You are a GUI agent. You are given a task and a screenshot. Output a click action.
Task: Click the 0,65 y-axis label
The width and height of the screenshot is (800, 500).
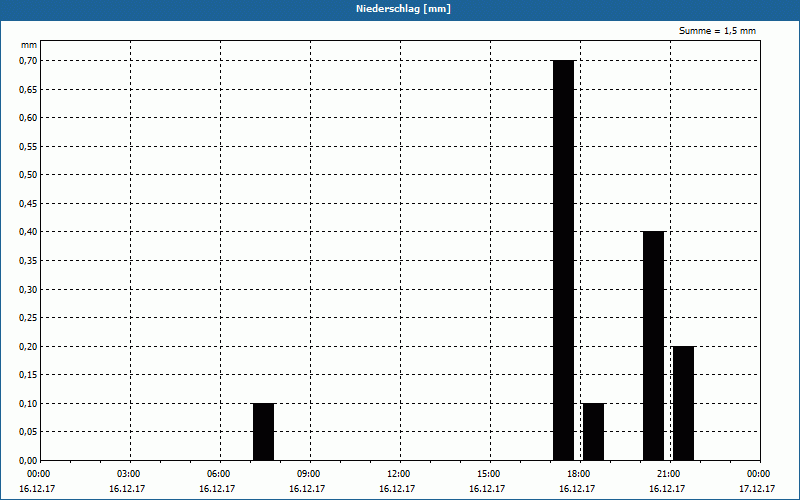click(x=28, y=89)
